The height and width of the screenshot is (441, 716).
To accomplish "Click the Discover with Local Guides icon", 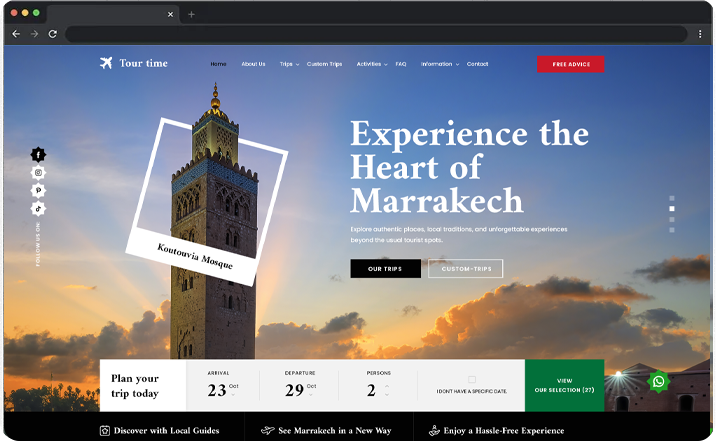I will pyautogui.click(x=105, y=430).
